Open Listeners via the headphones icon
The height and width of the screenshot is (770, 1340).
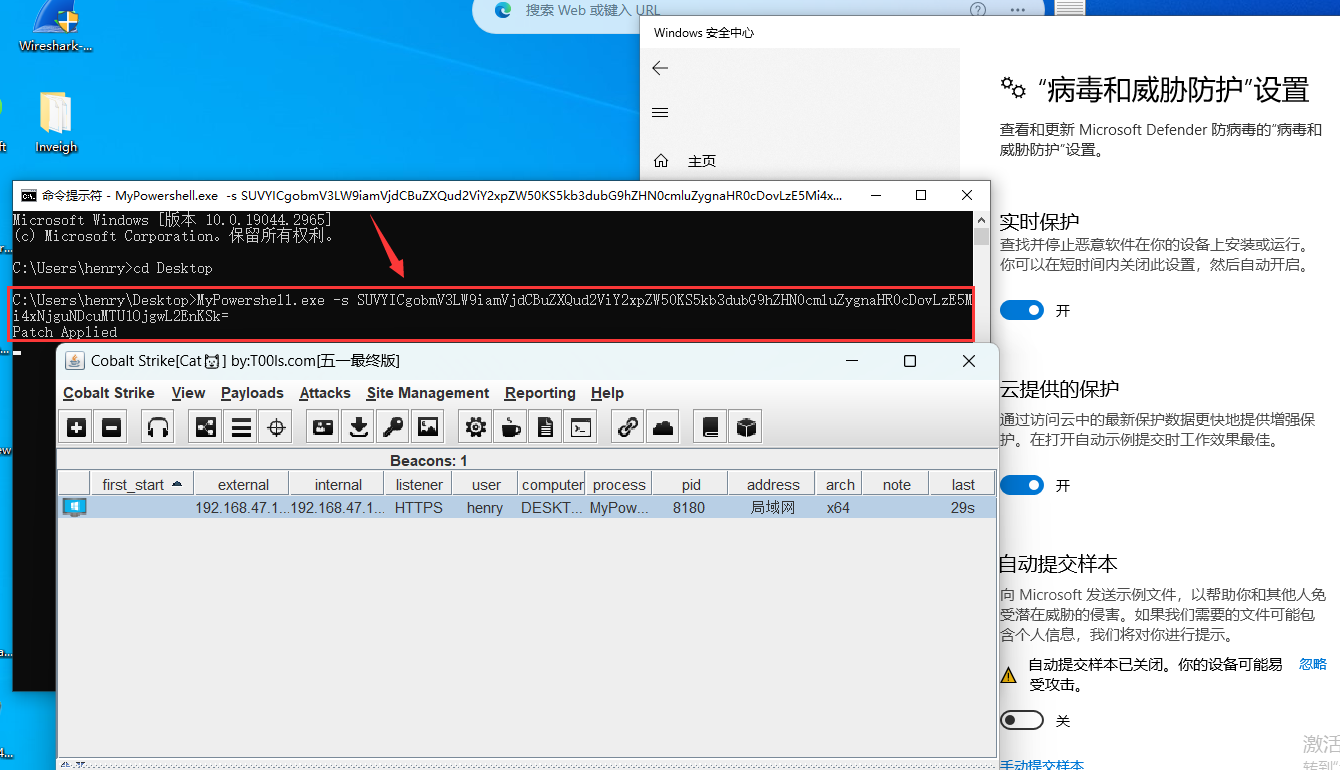pyautogui.click(x=157, y=428)
